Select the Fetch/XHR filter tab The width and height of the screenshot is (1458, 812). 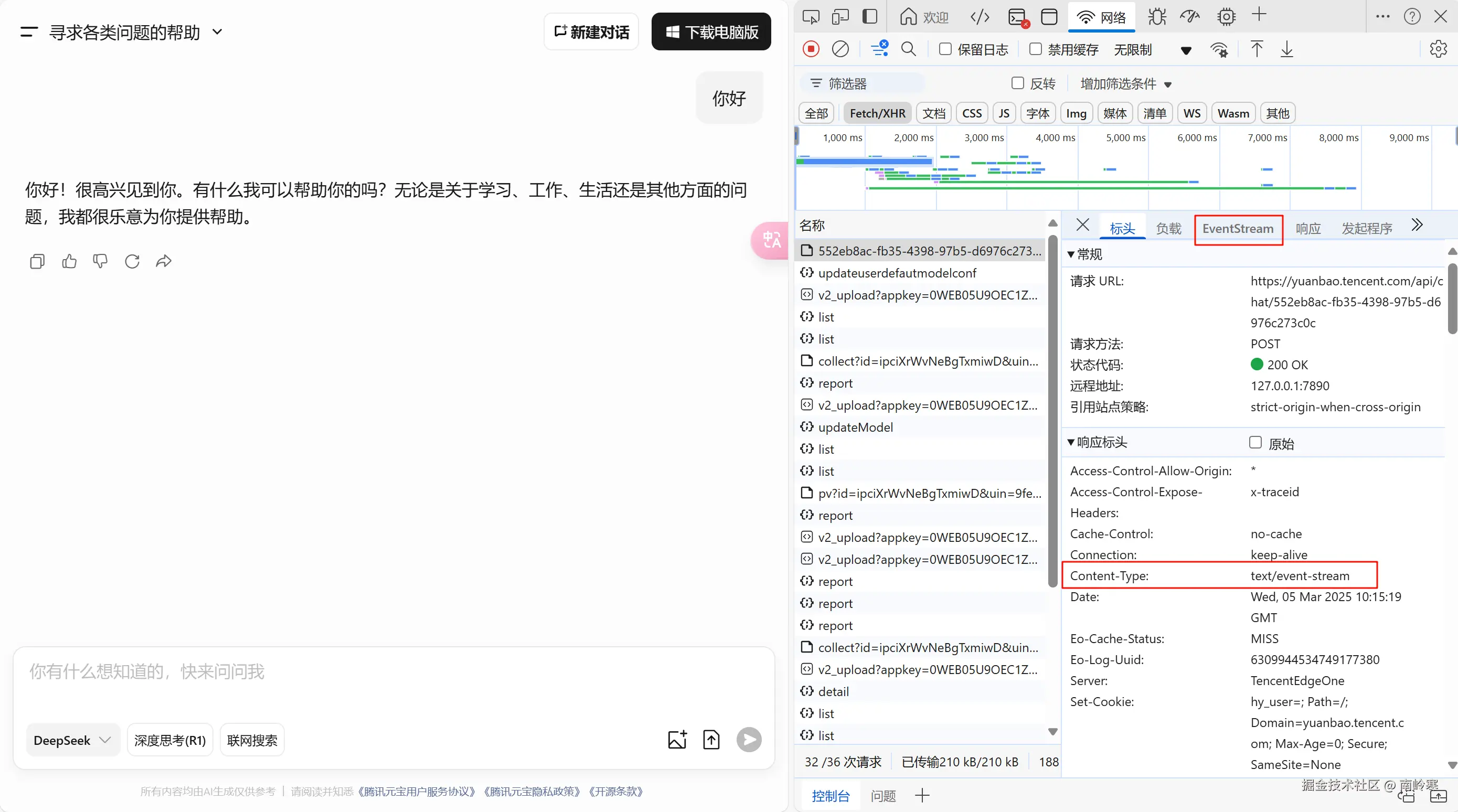(x=877, y=113)
